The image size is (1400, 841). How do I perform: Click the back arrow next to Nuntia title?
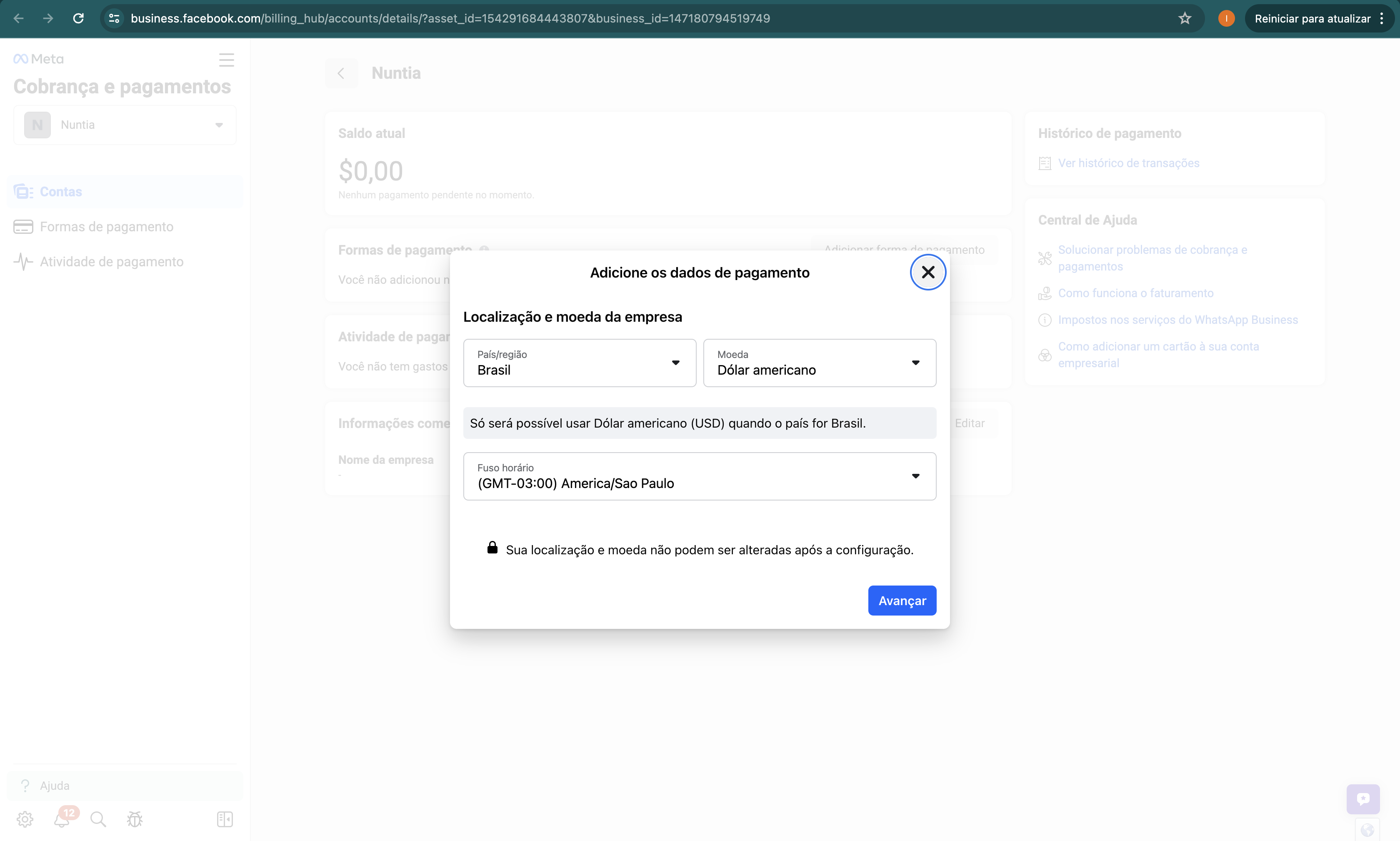341,73
